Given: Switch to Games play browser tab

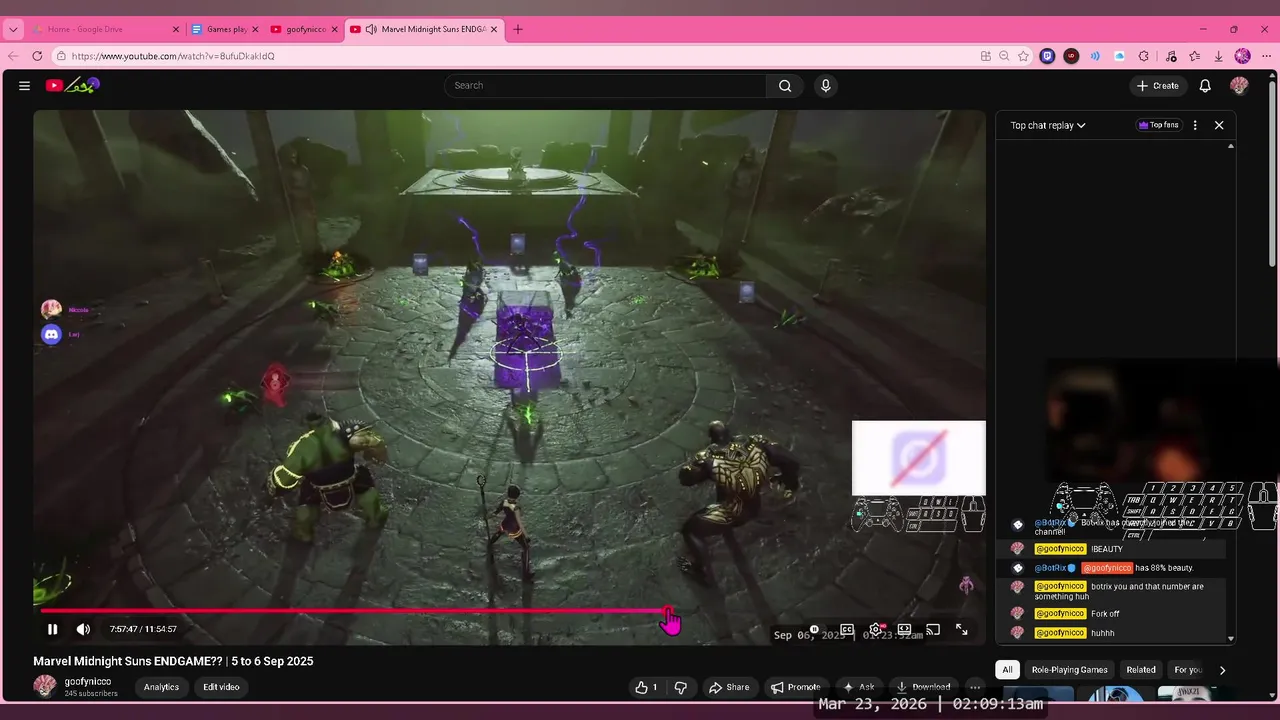Looking at the screenshot, I should tap(224, 29).
